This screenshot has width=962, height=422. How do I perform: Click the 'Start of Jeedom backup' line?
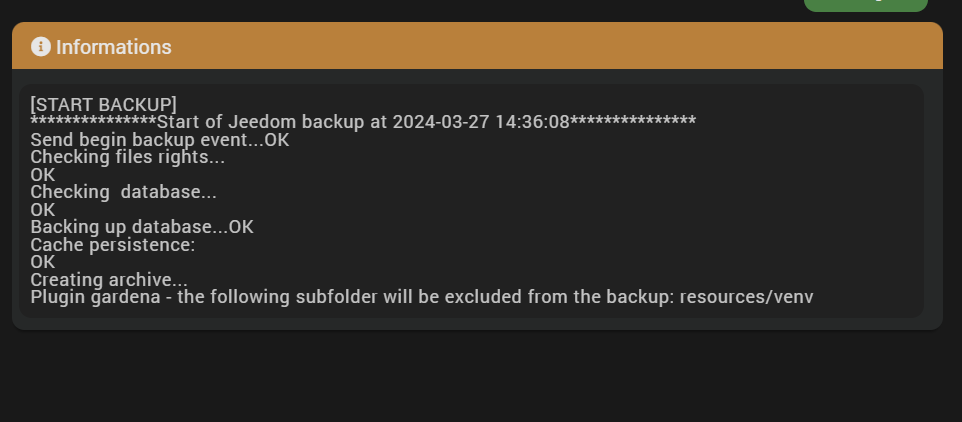pos(363,122)
